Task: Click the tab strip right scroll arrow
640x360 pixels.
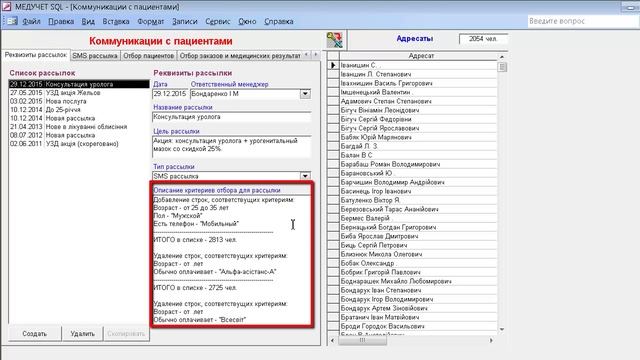Action: click(316, 55)
